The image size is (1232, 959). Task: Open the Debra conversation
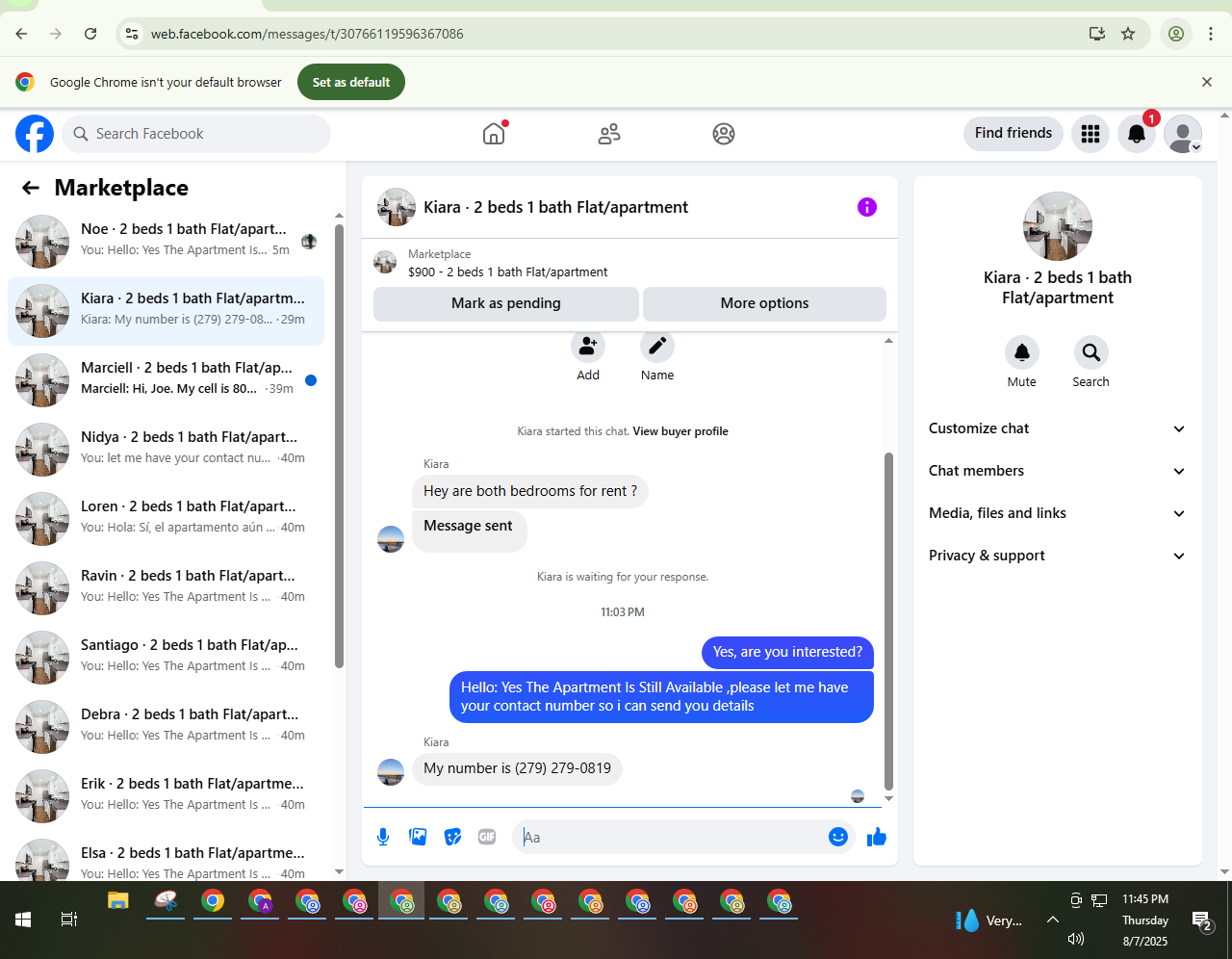click(x=166, y=727)
